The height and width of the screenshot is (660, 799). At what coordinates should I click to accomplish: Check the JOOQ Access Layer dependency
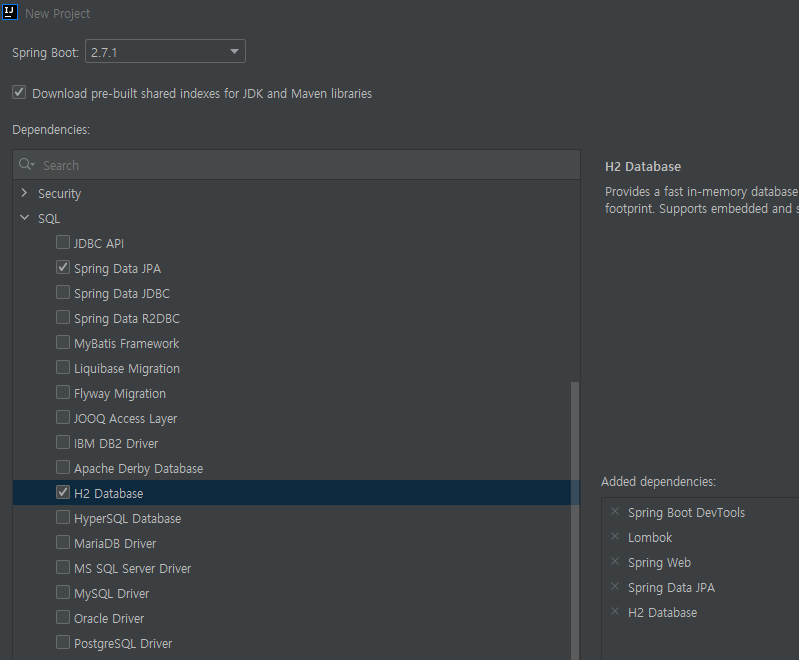pos(63,417)
